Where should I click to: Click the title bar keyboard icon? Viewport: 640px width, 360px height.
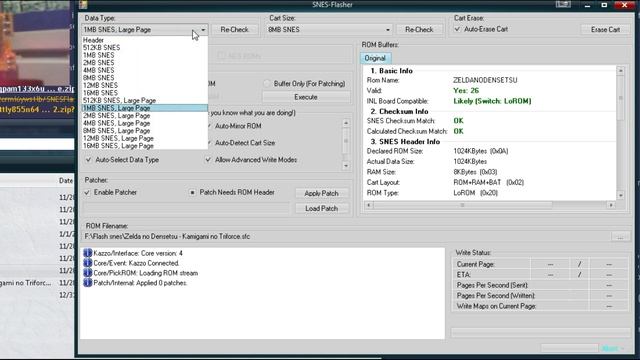(x=563, y=4)
